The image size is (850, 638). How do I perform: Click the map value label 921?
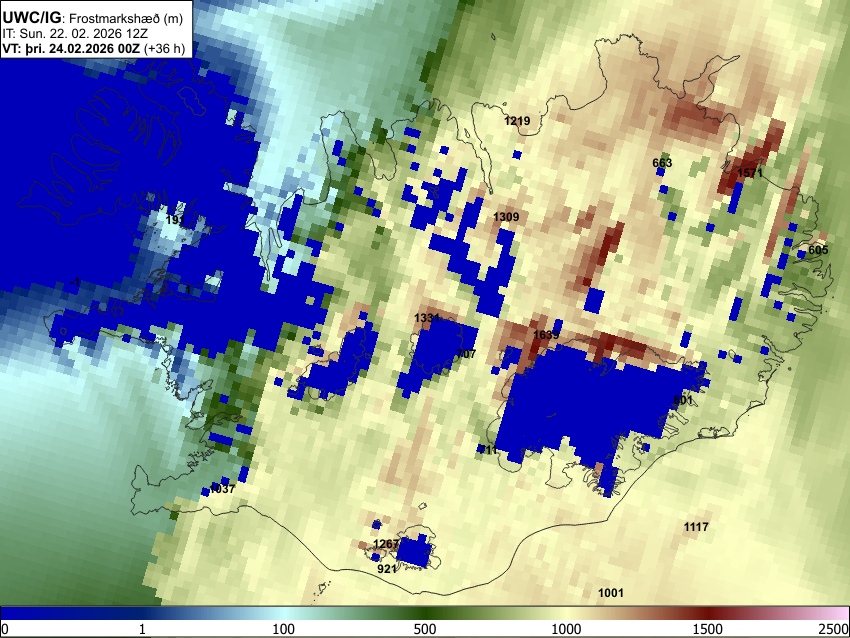point(387,569)
